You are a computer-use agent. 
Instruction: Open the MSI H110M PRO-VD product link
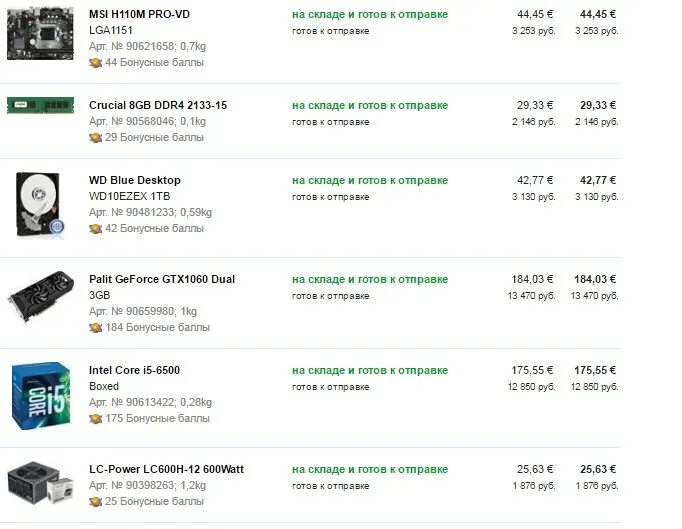139,14
